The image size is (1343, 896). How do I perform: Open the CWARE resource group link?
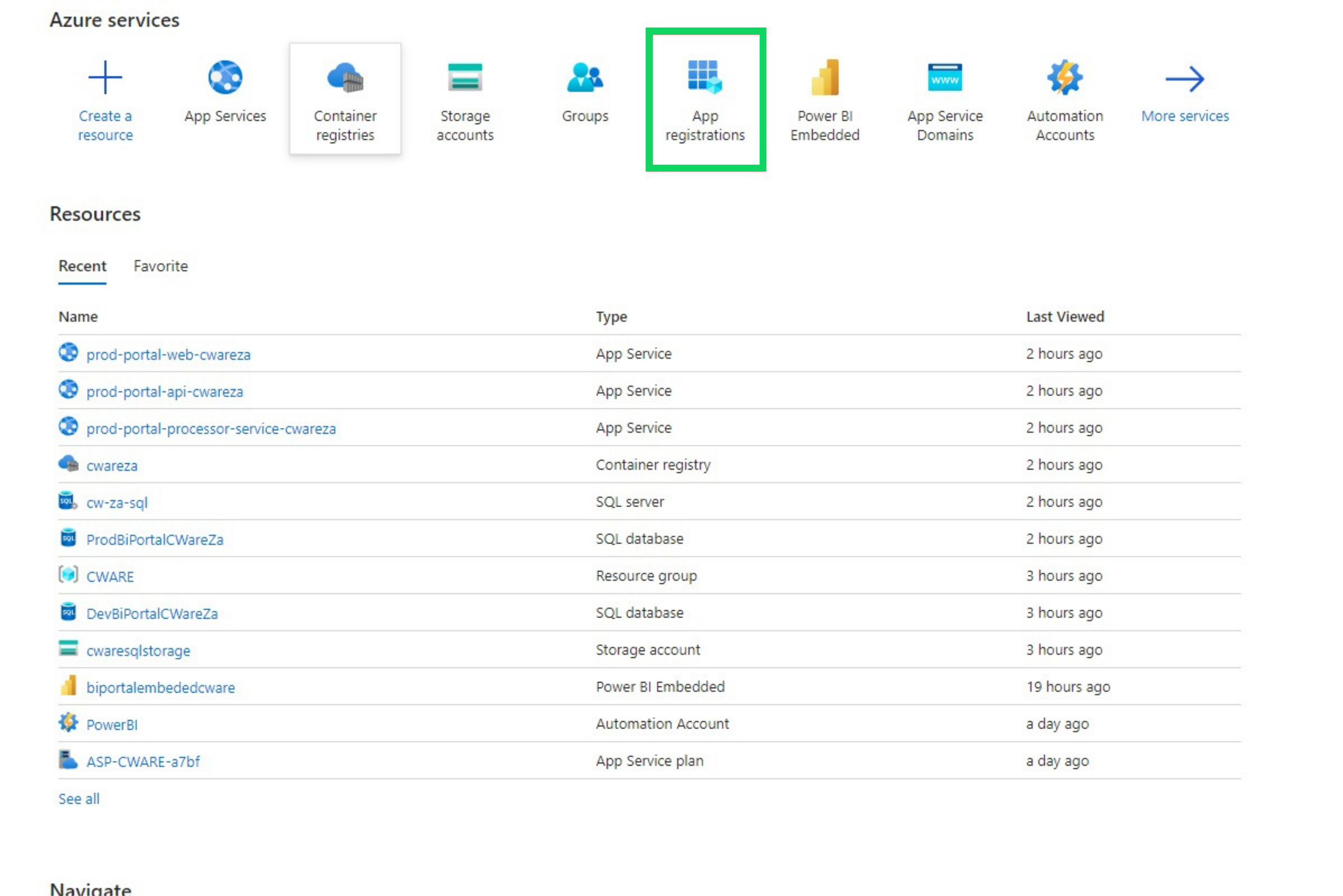click(110, 577)
